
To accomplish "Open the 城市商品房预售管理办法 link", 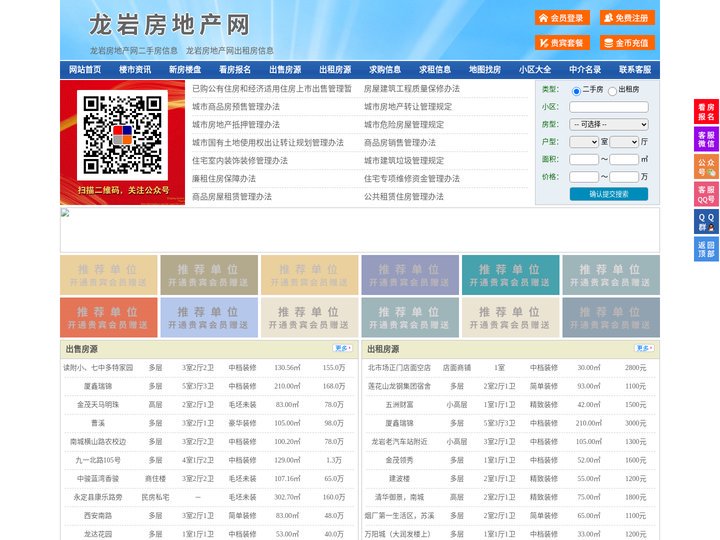I will (236, 107).
